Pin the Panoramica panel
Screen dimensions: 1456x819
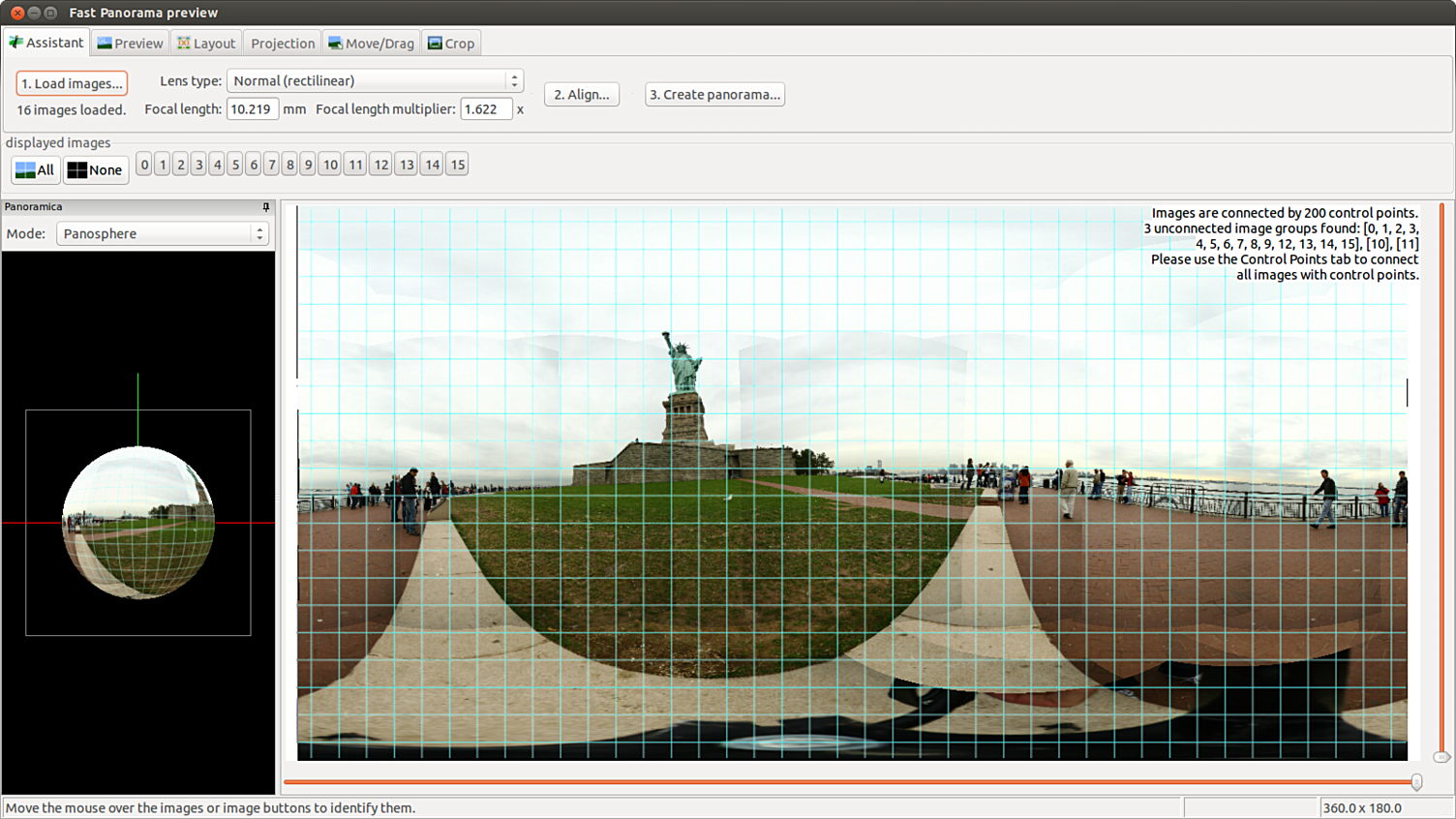(x=266, y=207)
